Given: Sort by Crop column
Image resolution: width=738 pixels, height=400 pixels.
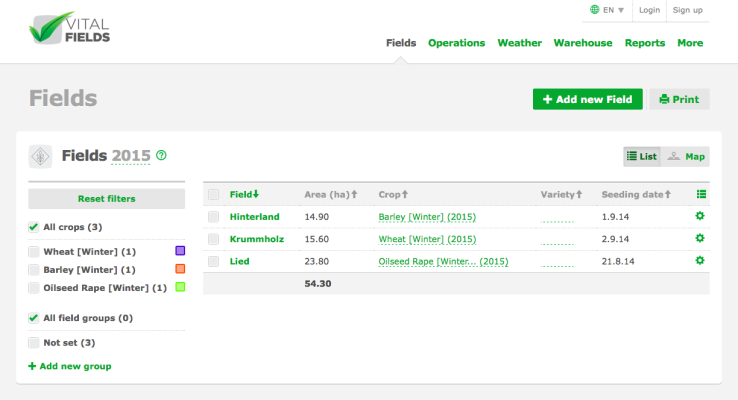Looking at the screenshot, I should click(x=393, y=194).
